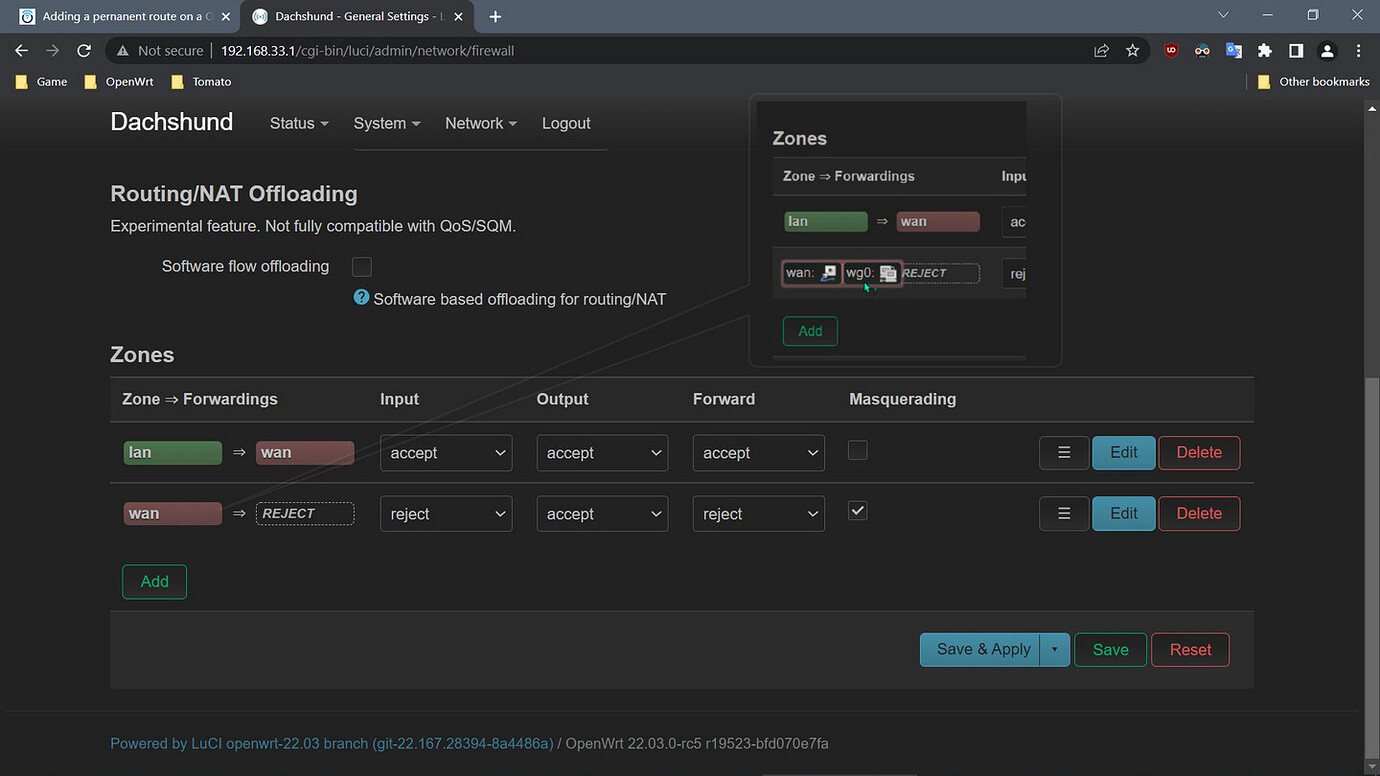The height and width of the screenshot is (776, 1380).
Task: Open the uBlock Origin extension
Action: (1171, 50)
